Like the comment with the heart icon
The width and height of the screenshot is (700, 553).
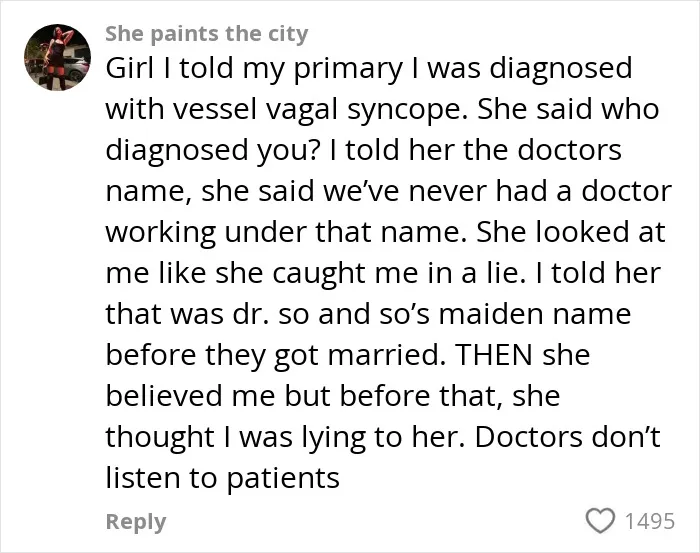point(600,520)
